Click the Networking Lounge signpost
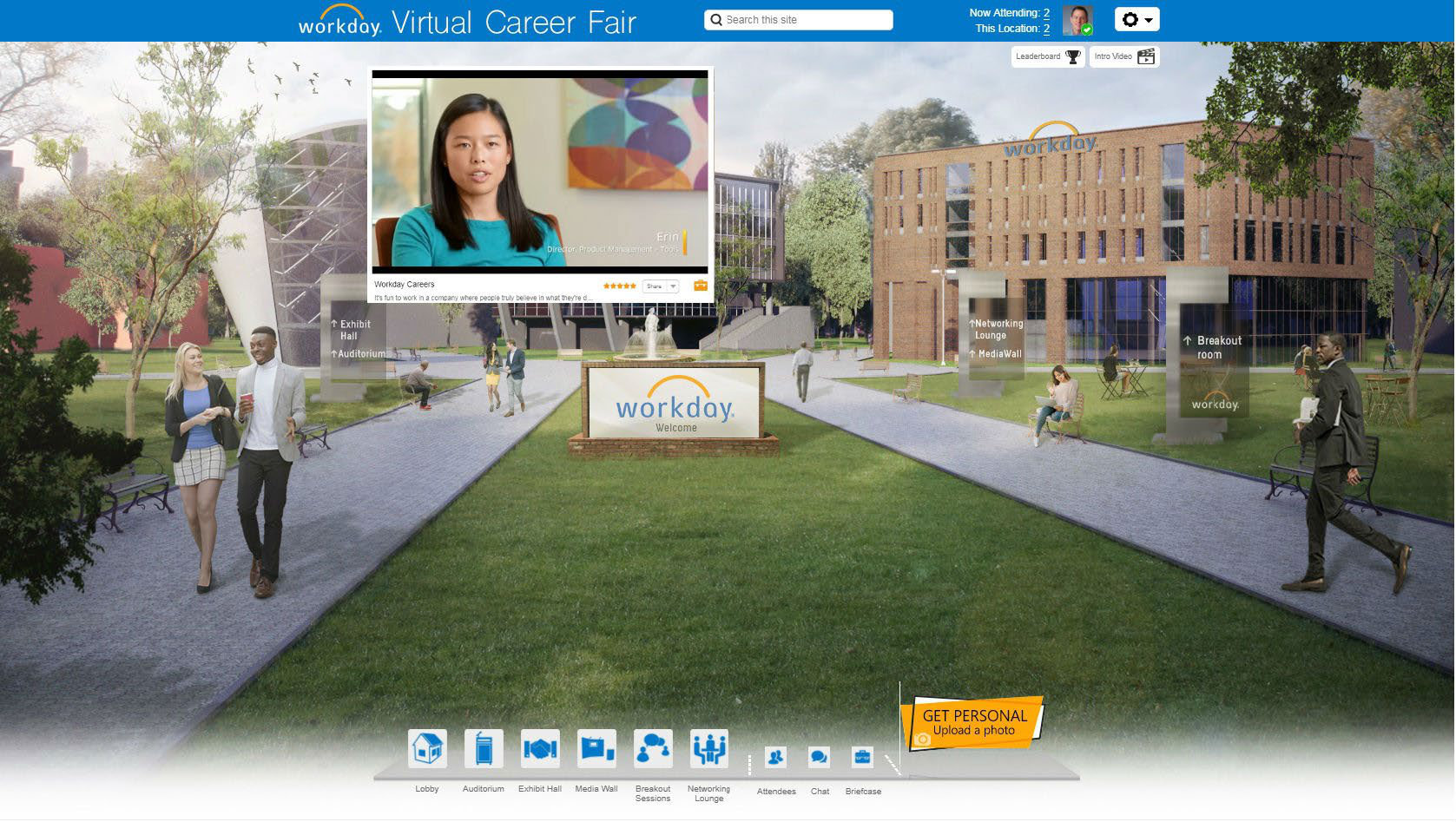The width and height of the screenshot is (1456, 822). point(997,329)
